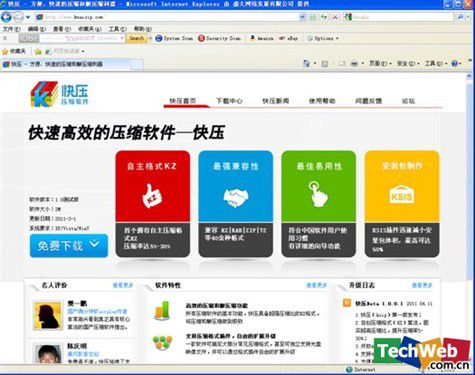The height and width of the screenshot is (375, 475).
Task: Click the Amazon toolbar shortcut
Action: tap(262, 38)
